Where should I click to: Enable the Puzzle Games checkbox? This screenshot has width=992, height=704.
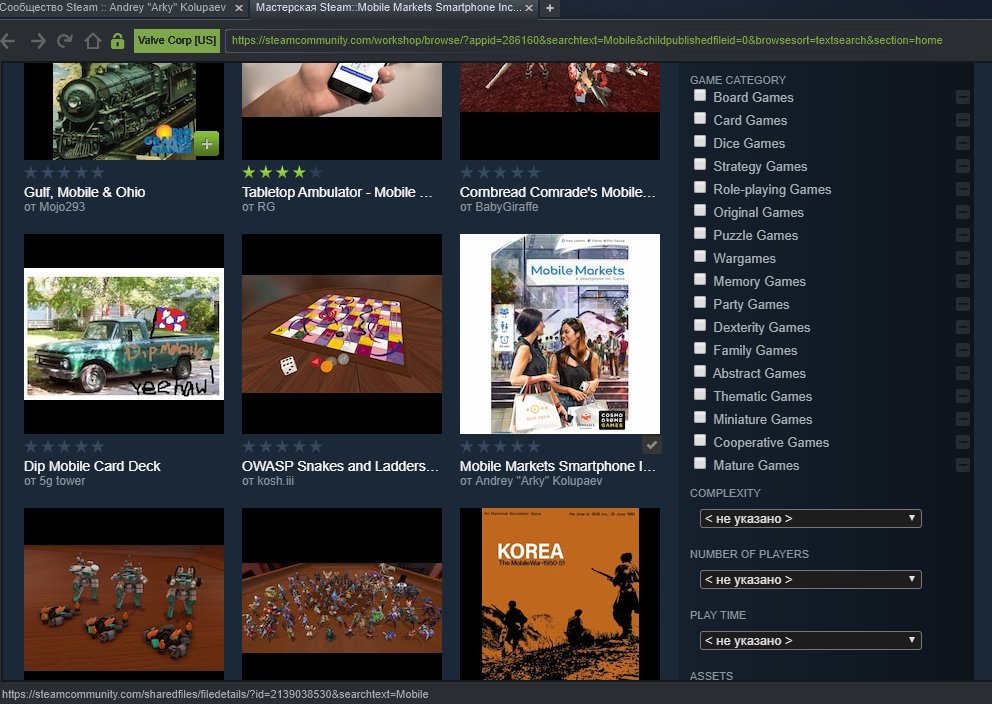700,233
